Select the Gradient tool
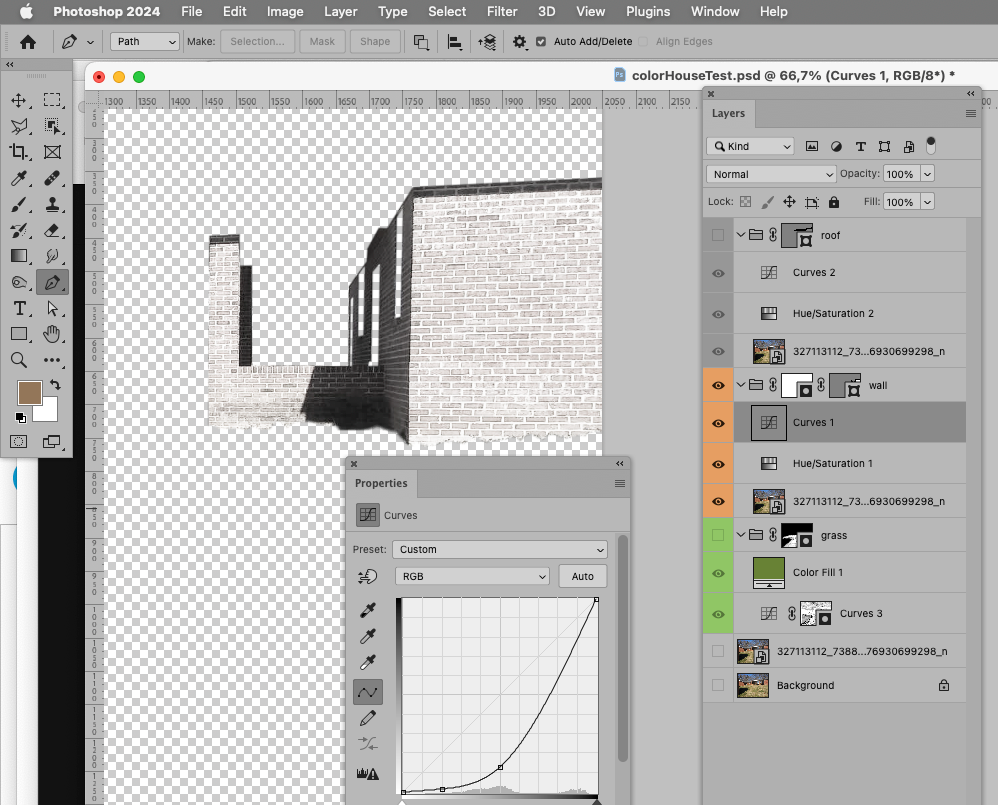This screenshot has height=805, width=998. pyautogui.click(x=20, y=256)
